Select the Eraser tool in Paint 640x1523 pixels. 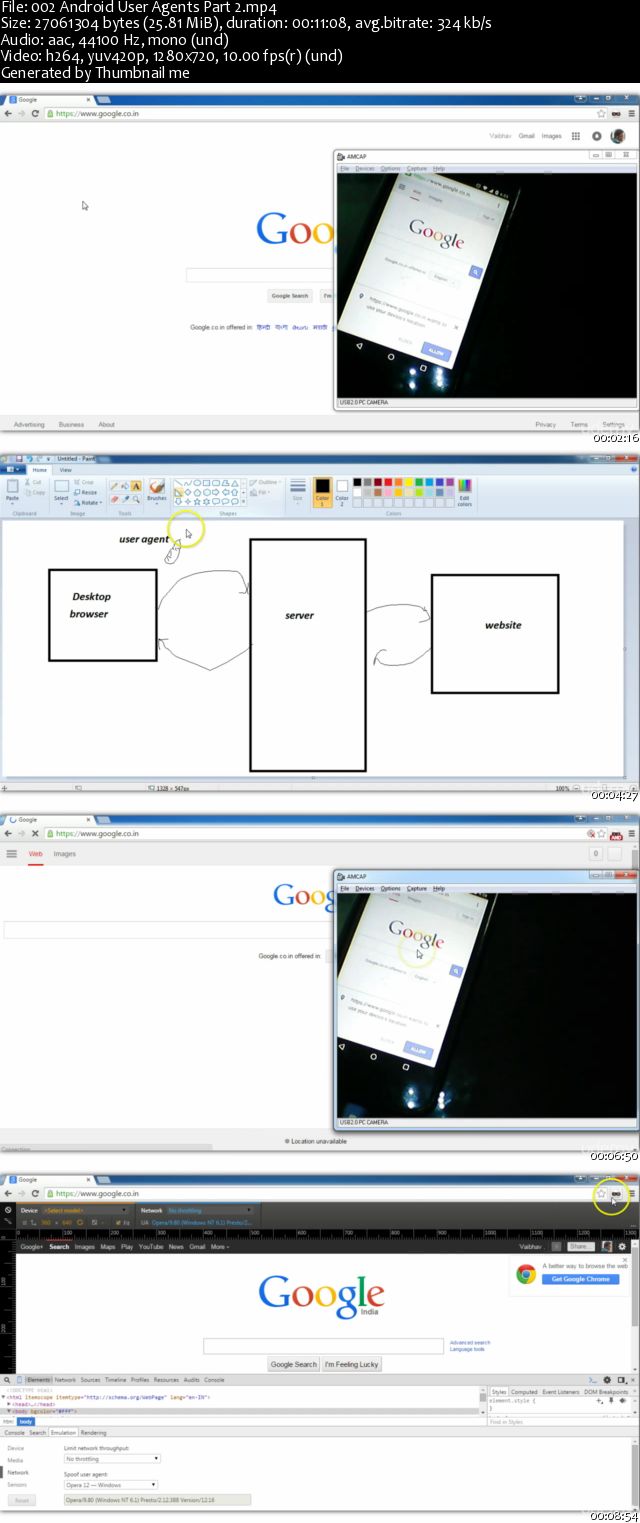114,499
